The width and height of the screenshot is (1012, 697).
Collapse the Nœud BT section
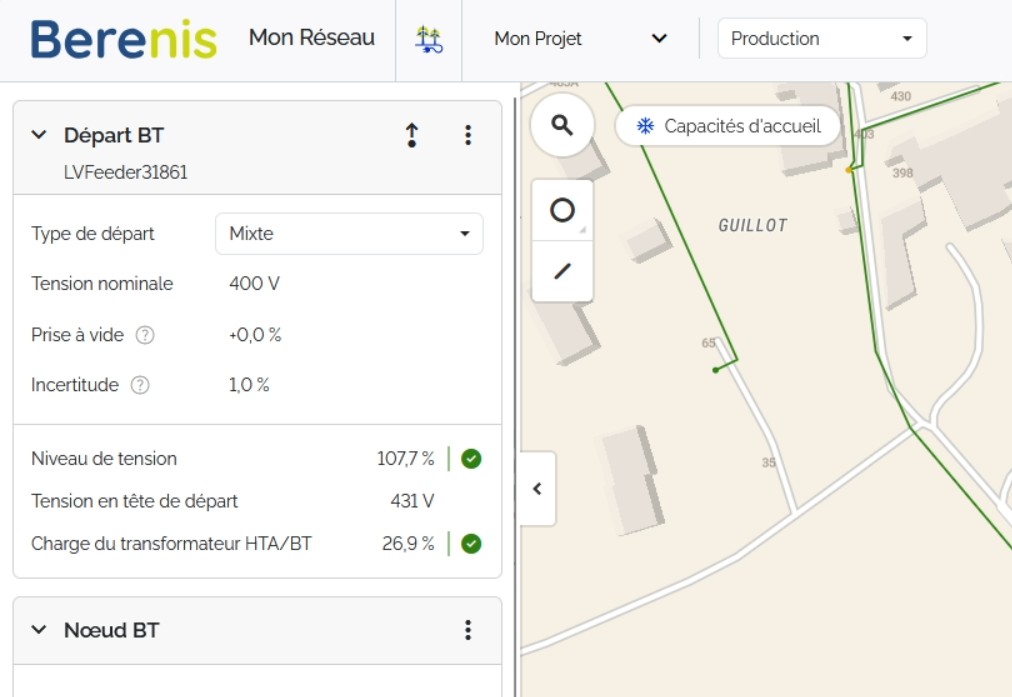[39, 630]
